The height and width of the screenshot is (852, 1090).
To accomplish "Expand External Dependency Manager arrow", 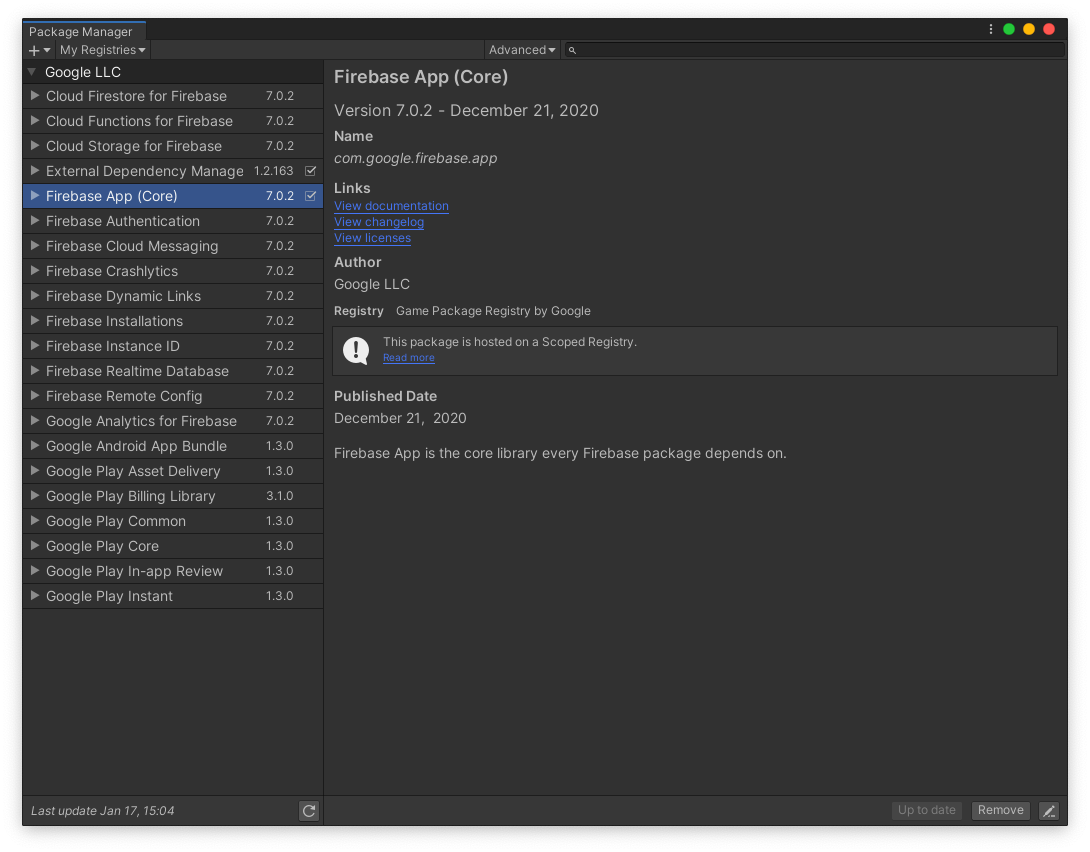I will (34, 171).
